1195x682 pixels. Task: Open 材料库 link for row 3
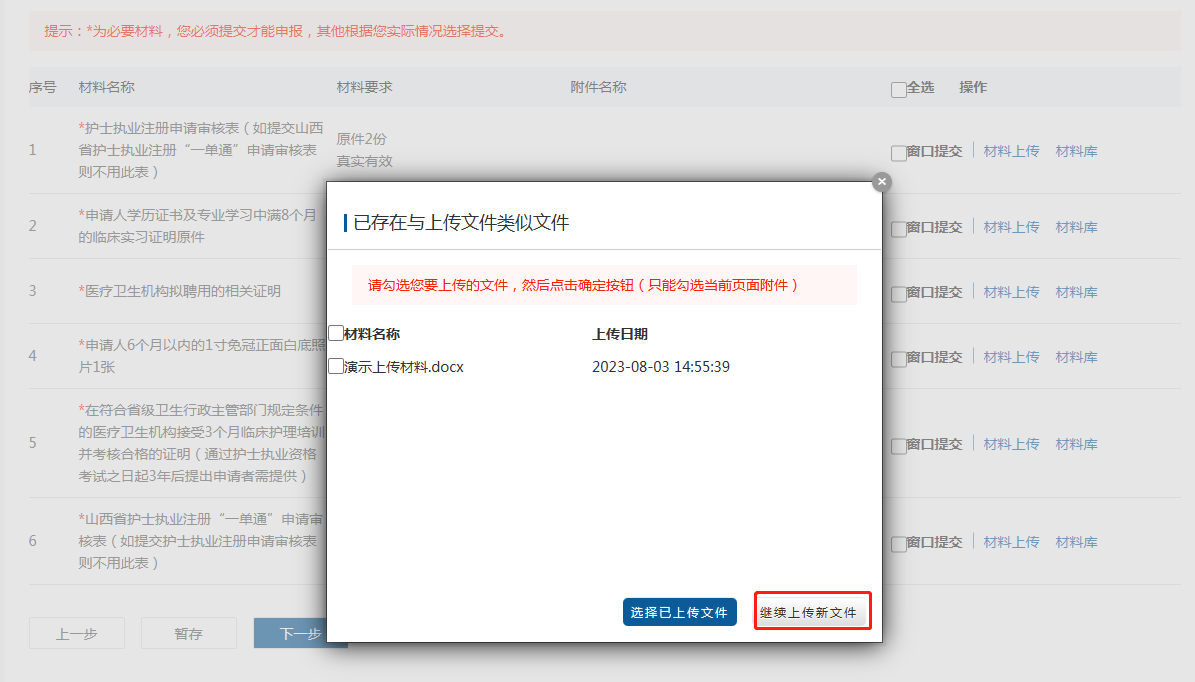pyautogui.click(x=1076, y=292)
